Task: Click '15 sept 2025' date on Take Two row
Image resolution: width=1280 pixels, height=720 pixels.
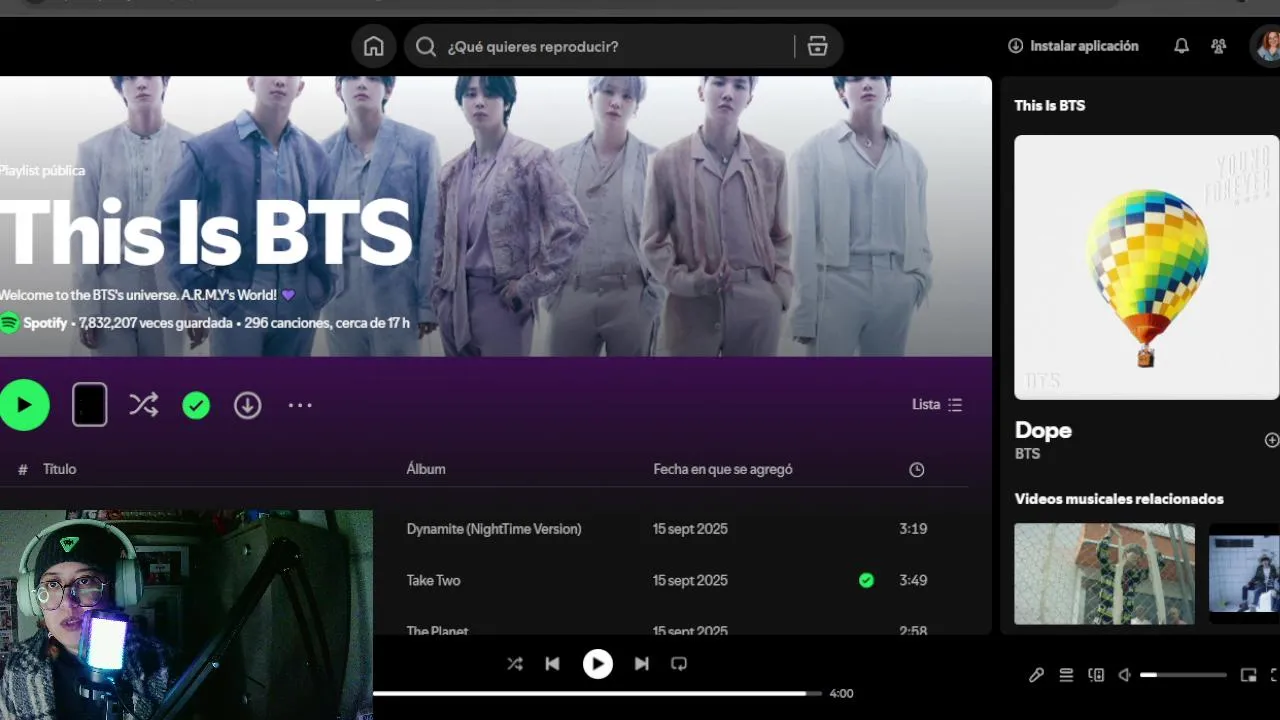Action: pyautogui.click(x=690, y=580)
